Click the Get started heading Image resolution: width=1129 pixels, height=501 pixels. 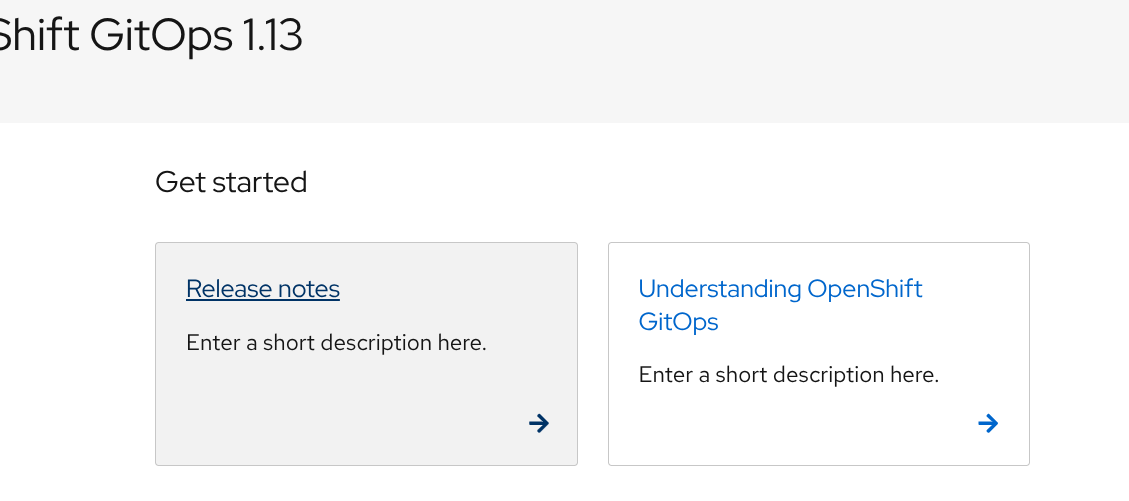point(231,182)
